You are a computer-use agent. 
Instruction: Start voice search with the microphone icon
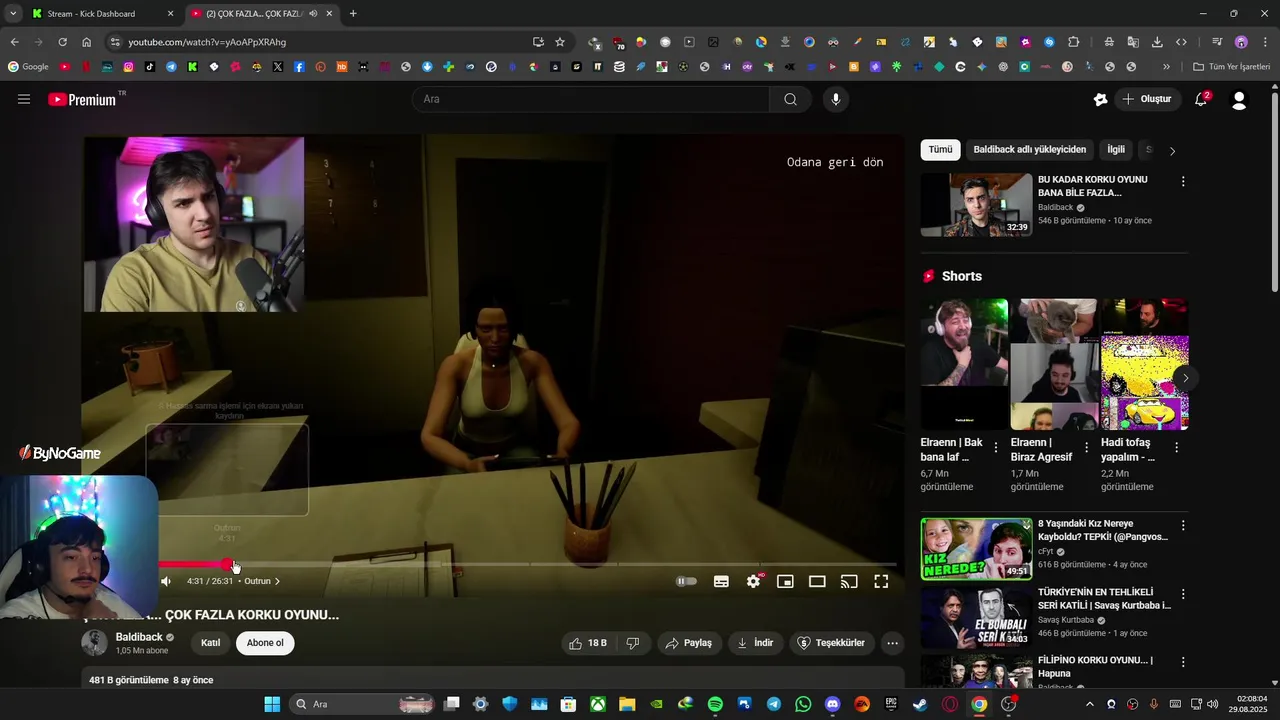[x=836, y=99]
